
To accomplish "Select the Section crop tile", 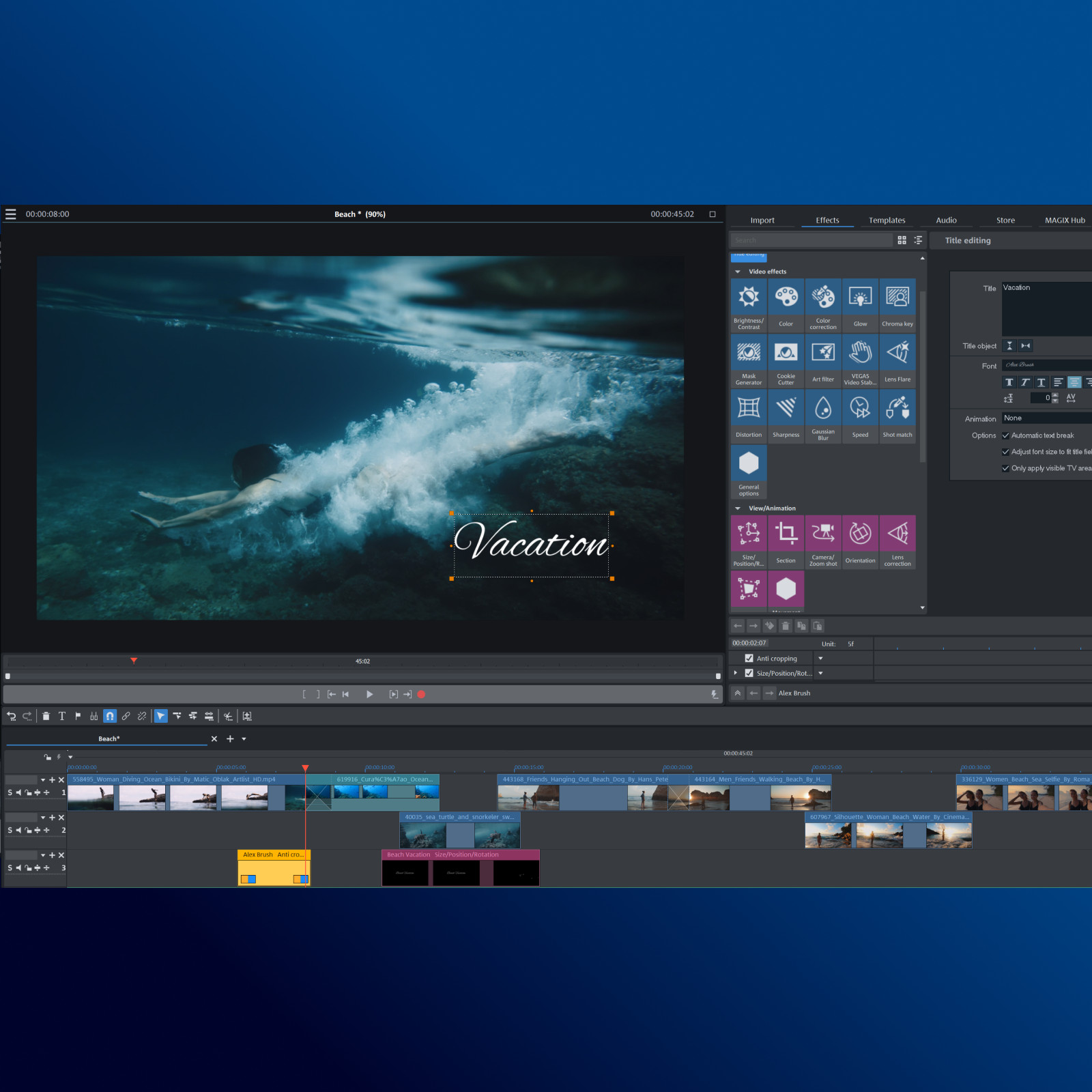I will 786,542.
